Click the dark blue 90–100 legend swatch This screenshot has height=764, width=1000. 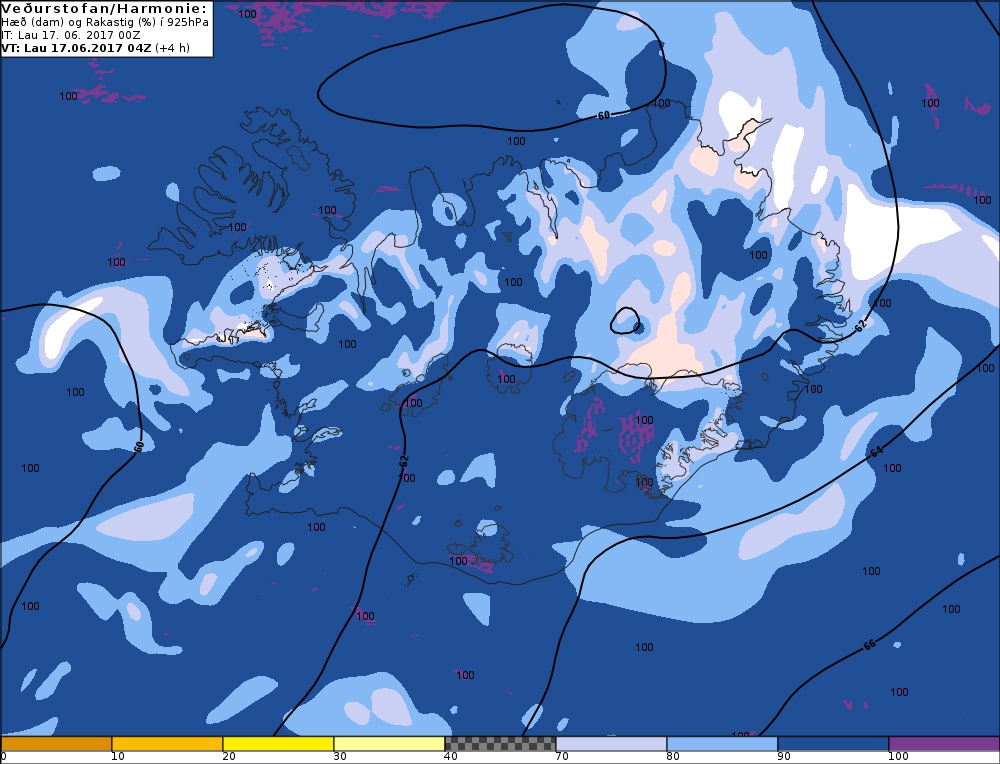833,744
